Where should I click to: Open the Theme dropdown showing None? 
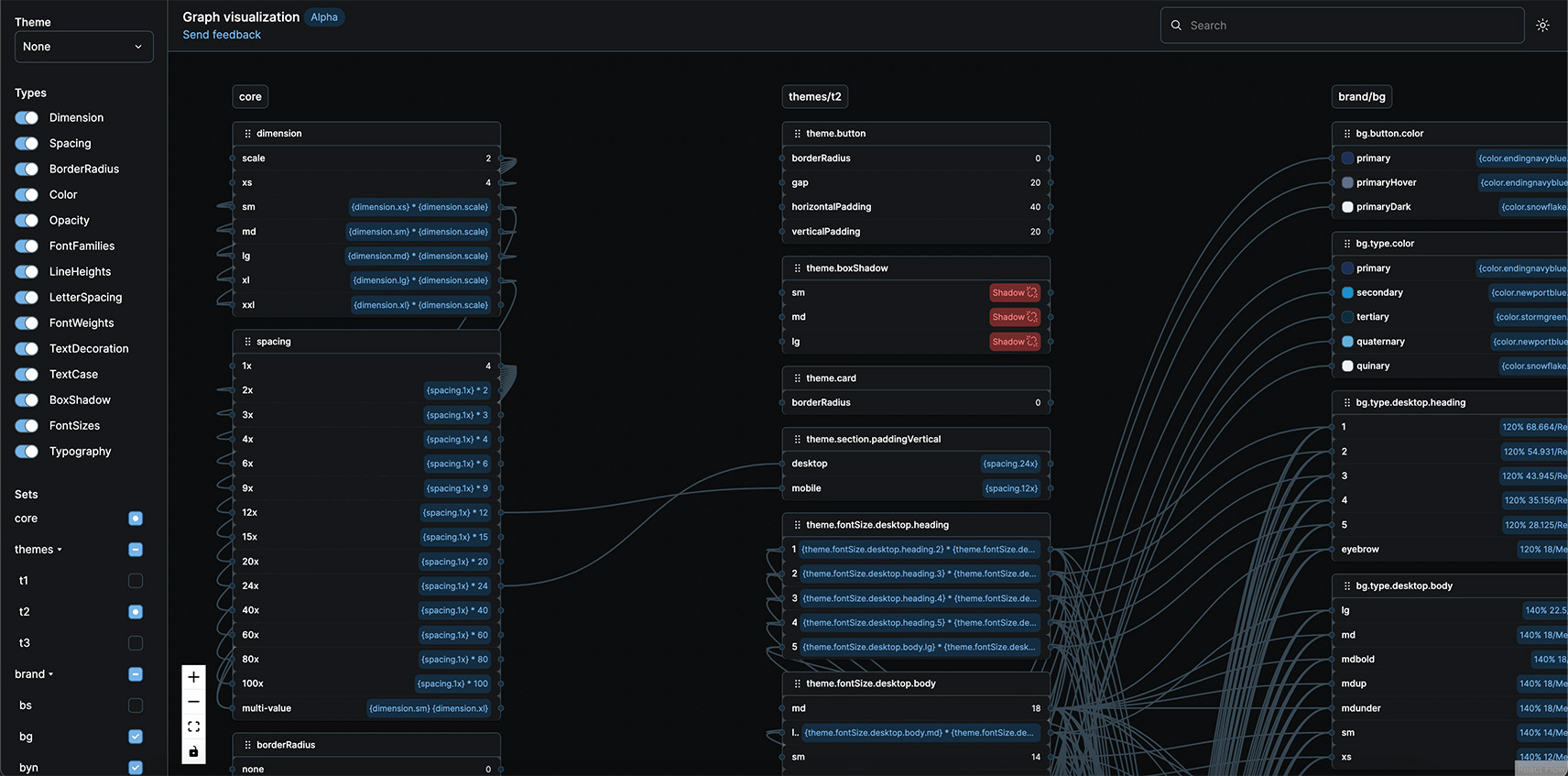click(x=83, y=47)
